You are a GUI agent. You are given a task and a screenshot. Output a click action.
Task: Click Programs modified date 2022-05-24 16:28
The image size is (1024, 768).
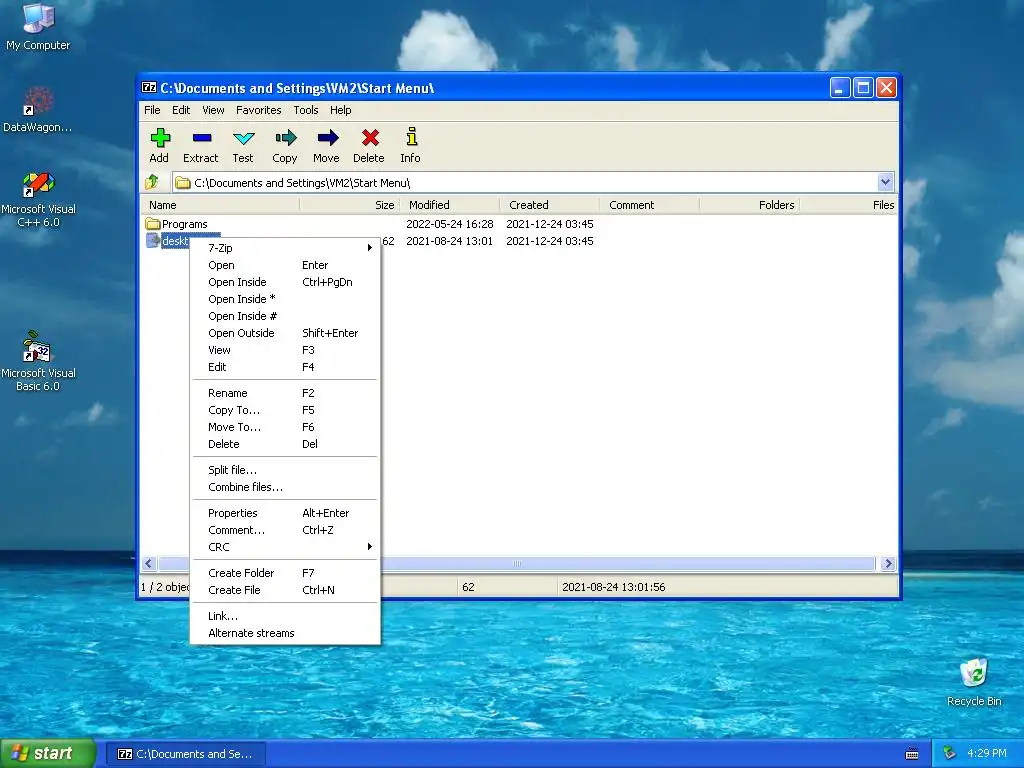click(450, 224)
